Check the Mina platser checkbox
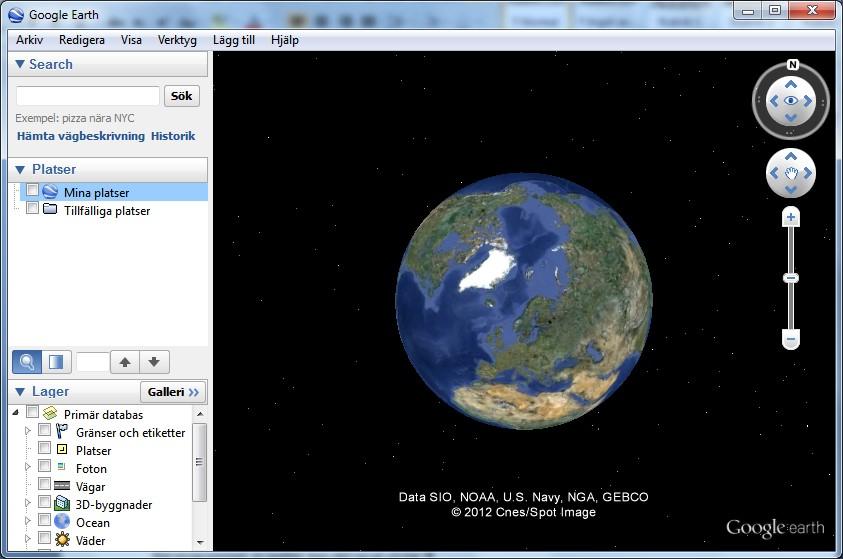 (x=32, y=190)
